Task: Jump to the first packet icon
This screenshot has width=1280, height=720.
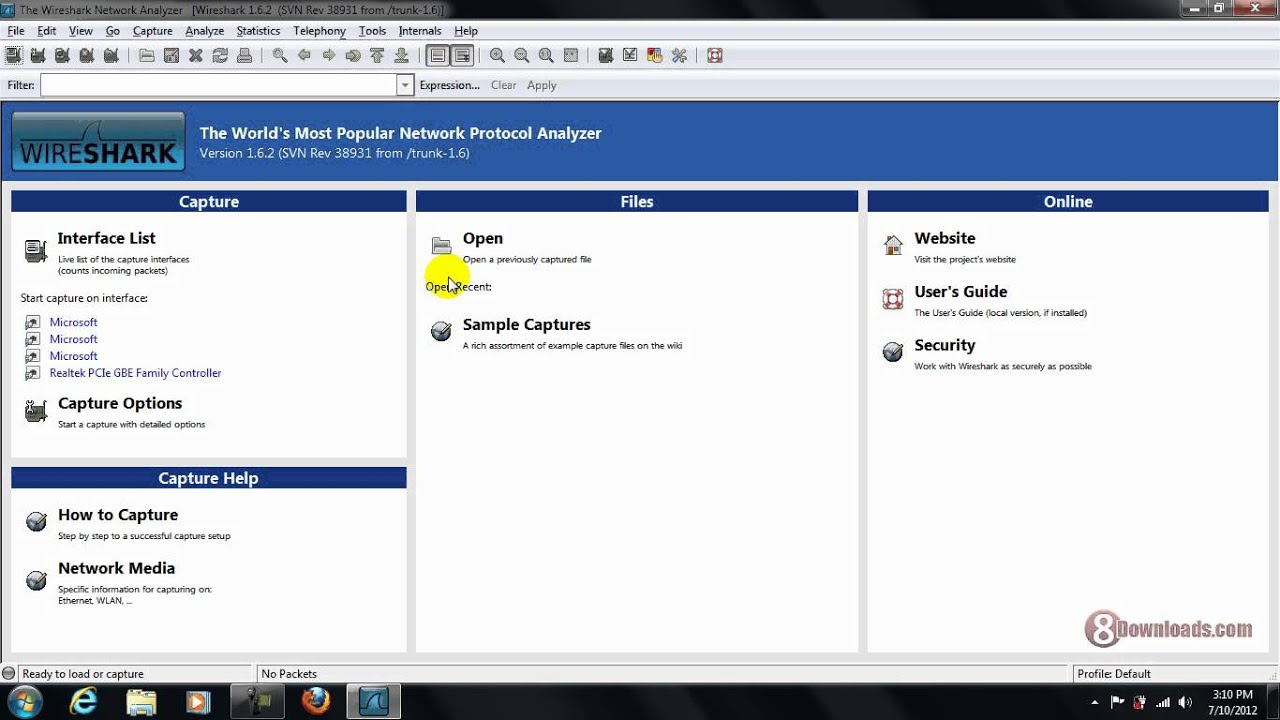Action: tap(377, 56)
